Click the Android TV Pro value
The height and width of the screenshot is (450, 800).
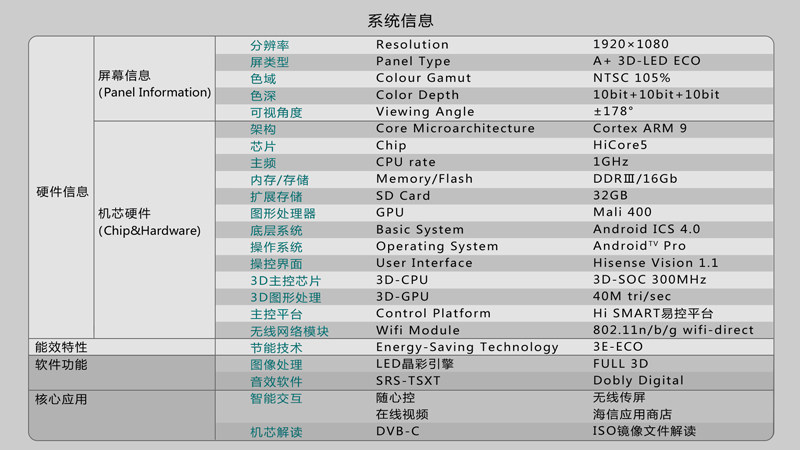click(639, 246)
